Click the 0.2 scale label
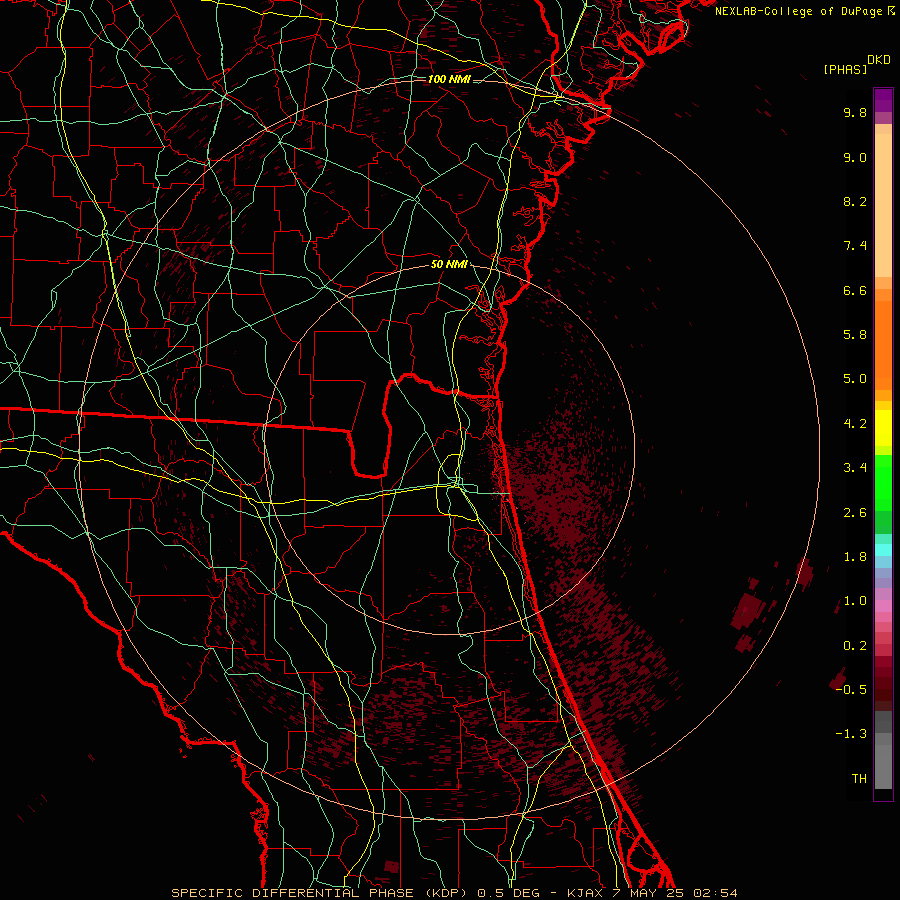Image resolution: width=900 pixels, height=900 pixels. point(855,646)
